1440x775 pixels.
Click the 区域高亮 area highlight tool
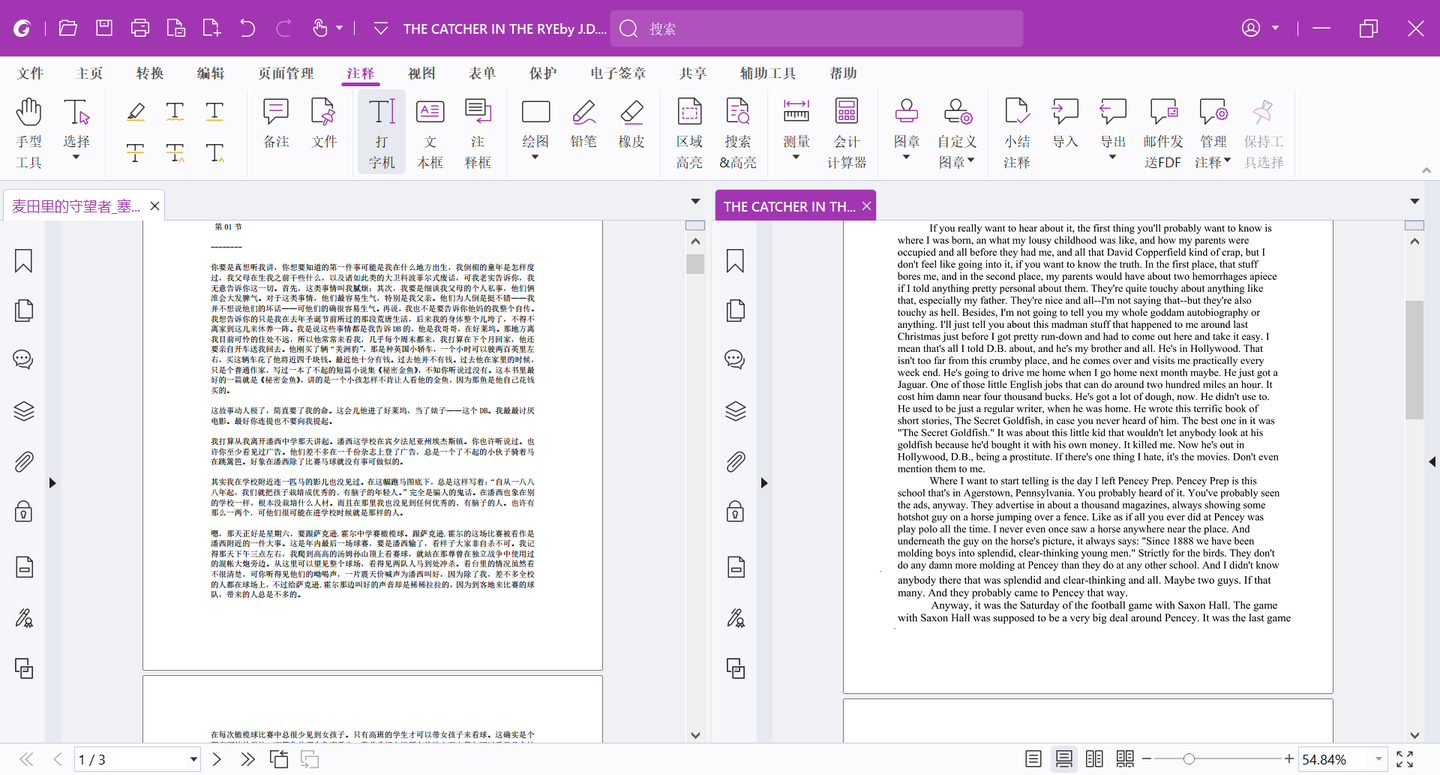(x=689, y=134)
